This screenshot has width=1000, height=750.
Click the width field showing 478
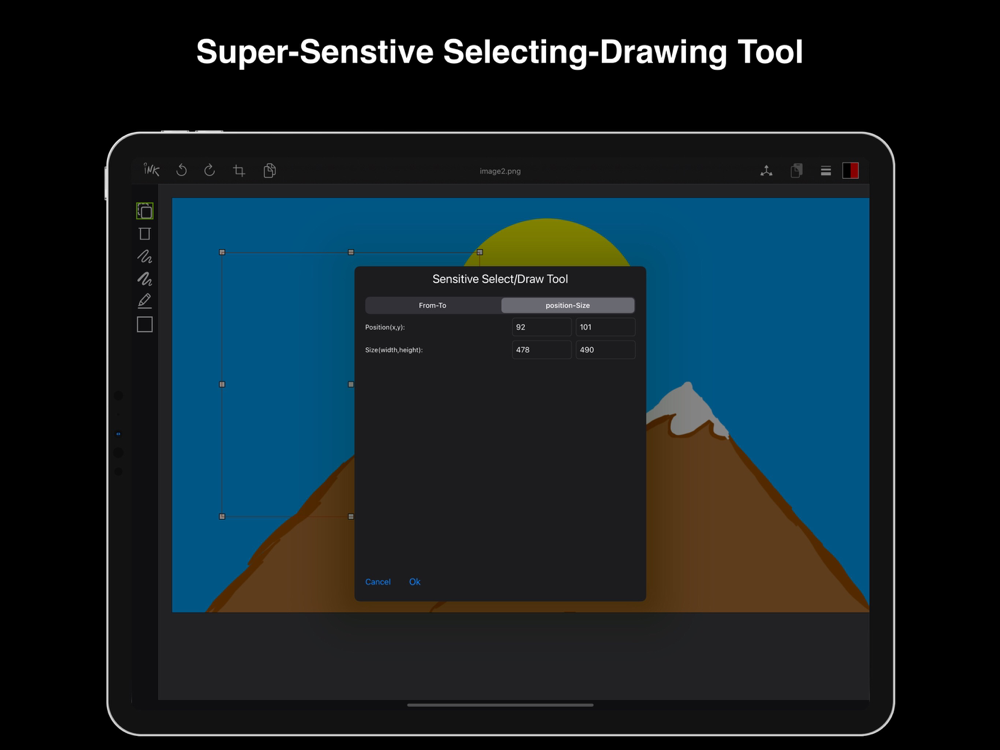(541, 349)
